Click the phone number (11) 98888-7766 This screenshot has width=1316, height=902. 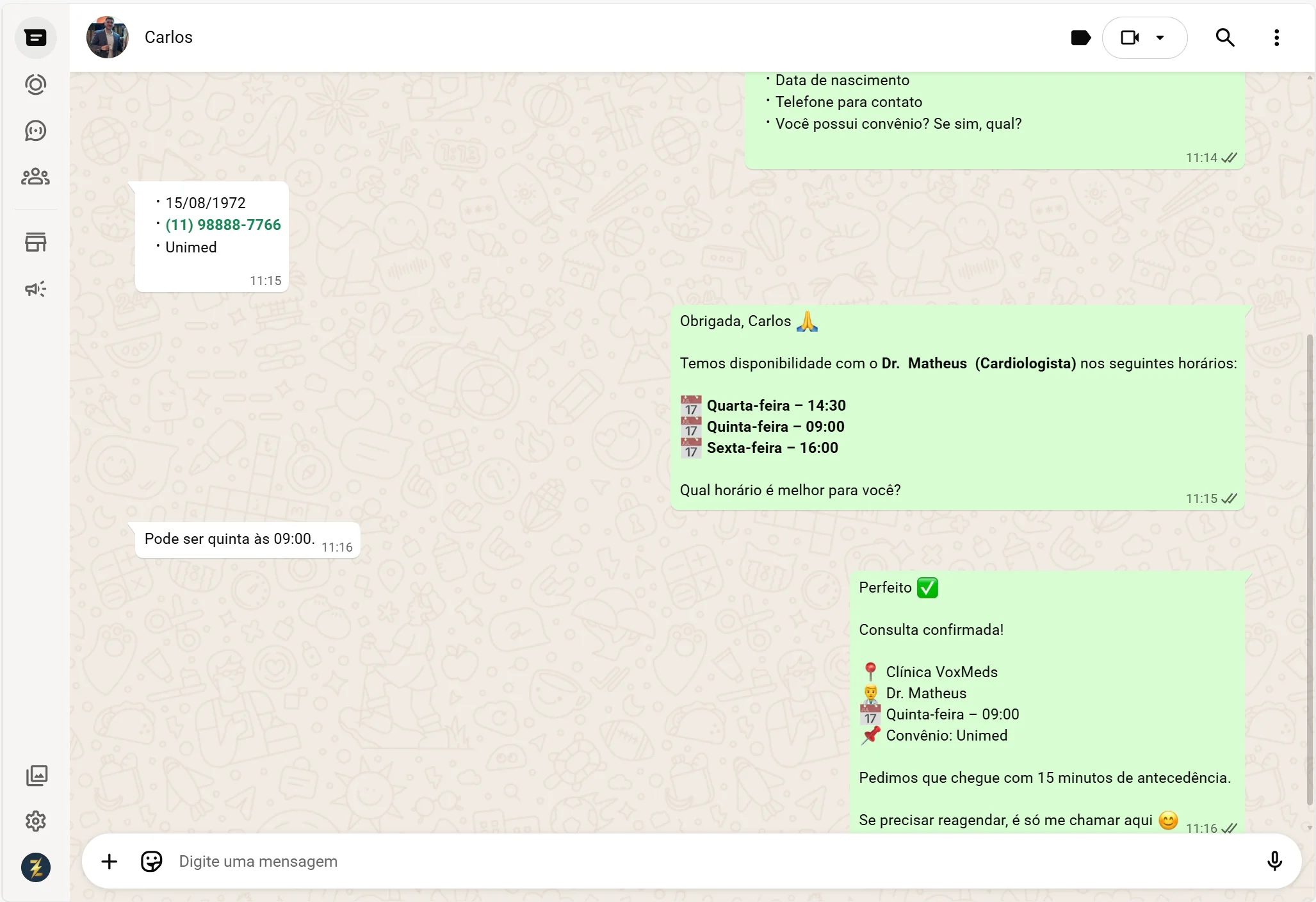click(222, 224)
